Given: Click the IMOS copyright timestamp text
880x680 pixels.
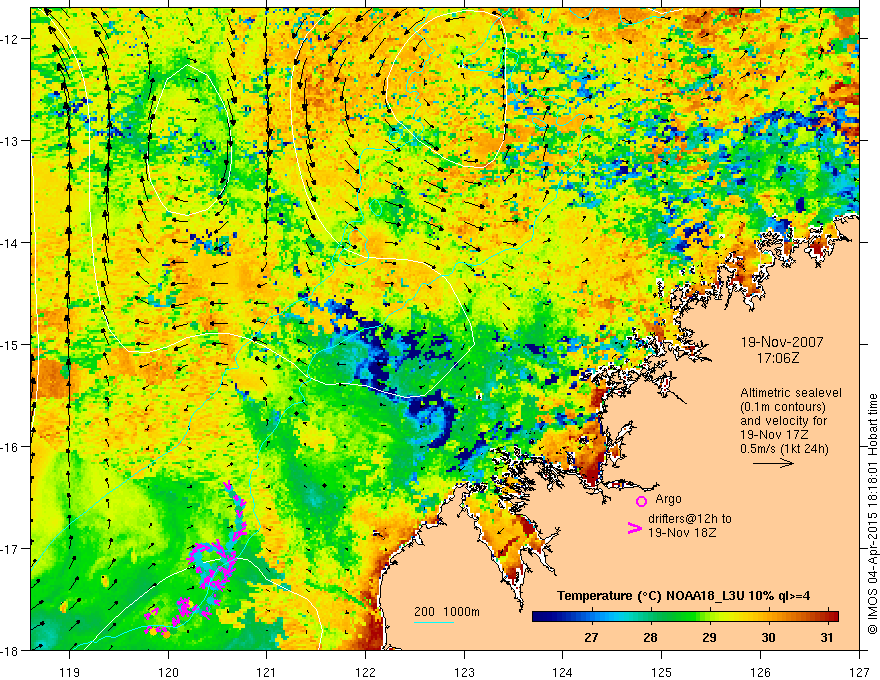Looking at the screenshot, I should tap(873, 513).
